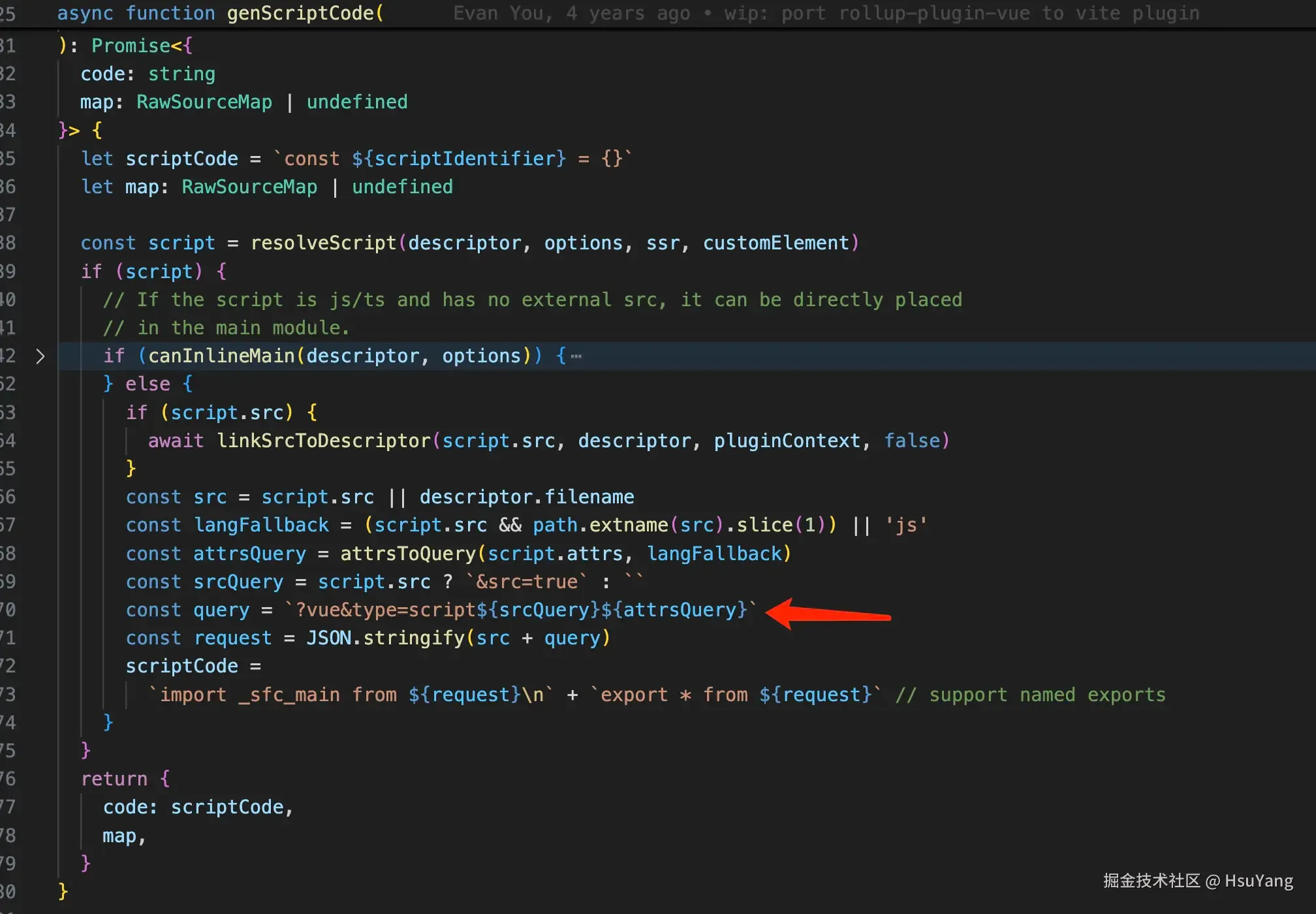This screenshot has width=1316, height=914.
Task: Click 'code: string' type property
Action: [x=148, y=74]
